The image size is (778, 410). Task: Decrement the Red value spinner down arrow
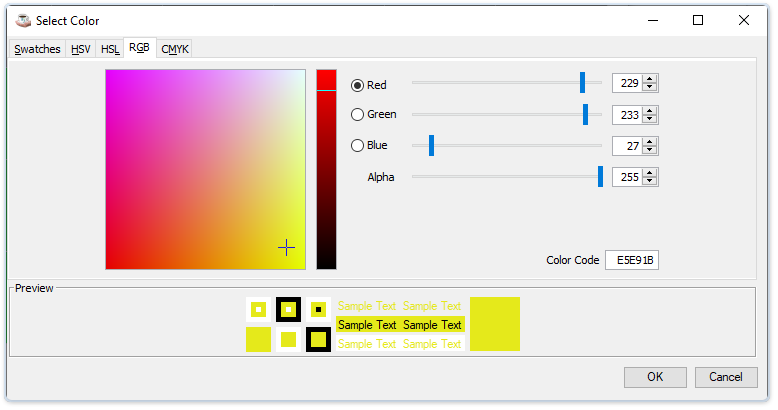coord(650,89)
